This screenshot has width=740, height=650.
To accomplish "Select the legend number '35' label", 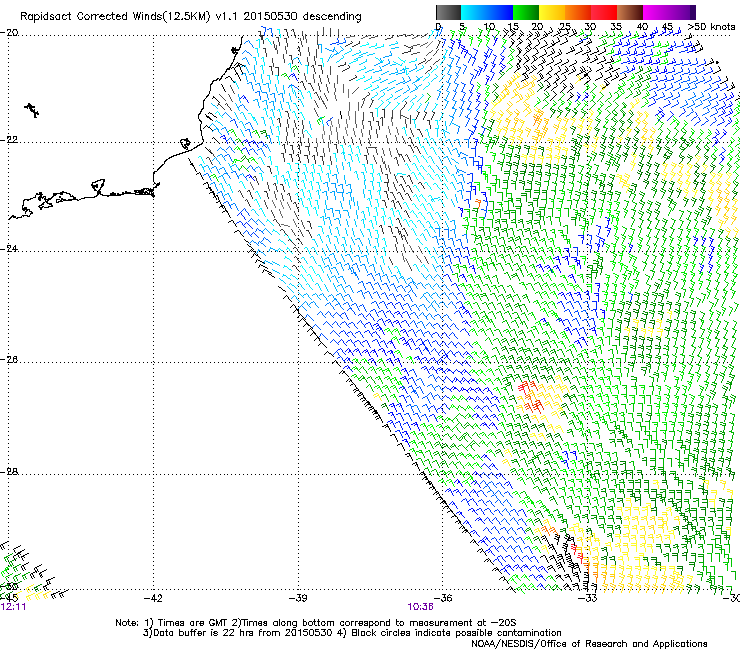I will coord(616,27).
